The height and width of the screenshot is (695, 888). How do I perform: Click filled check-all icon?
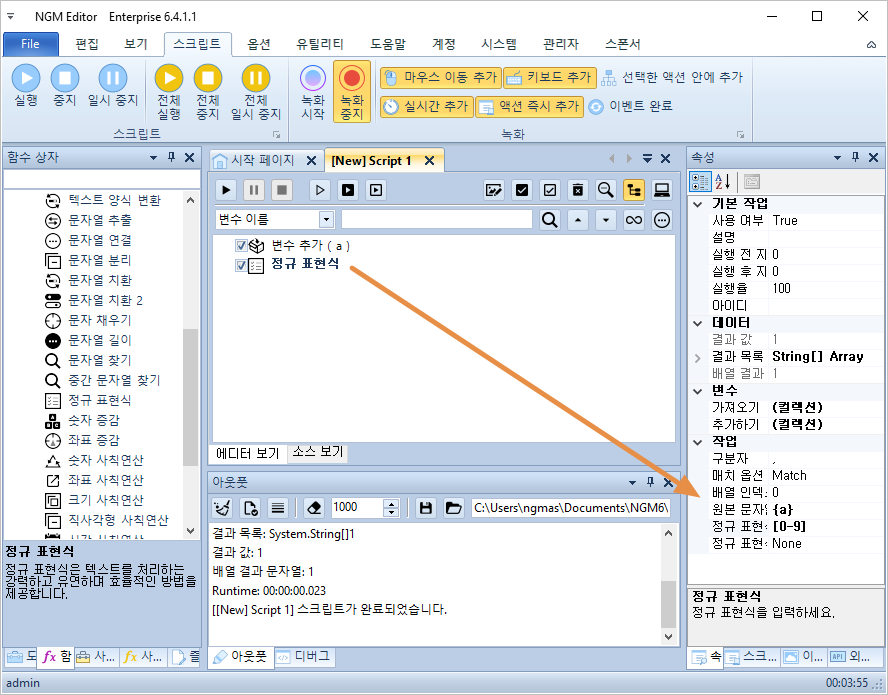coord(522,190)
